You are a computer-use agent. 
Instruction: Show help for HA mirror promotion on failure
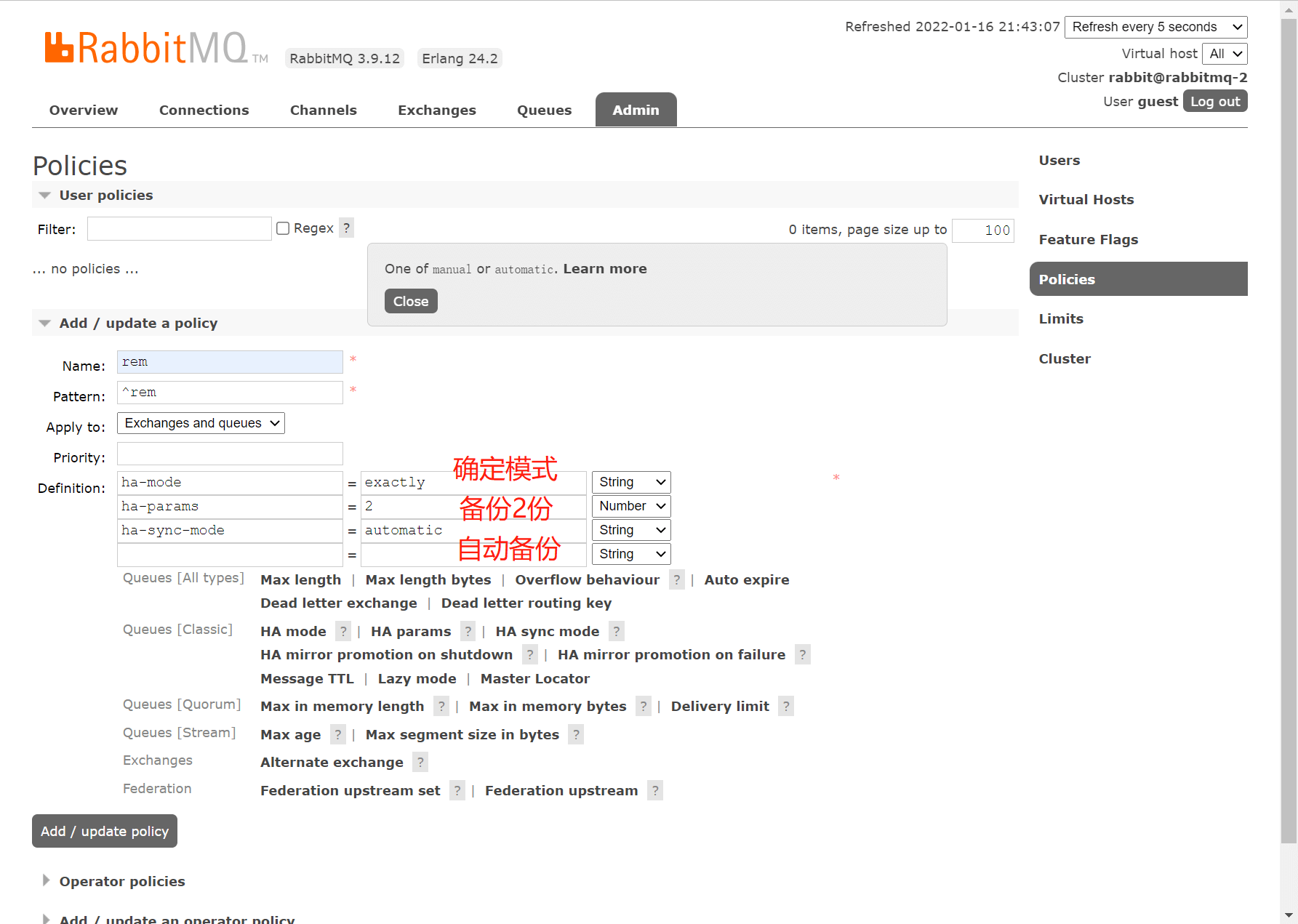pos(803,655)
